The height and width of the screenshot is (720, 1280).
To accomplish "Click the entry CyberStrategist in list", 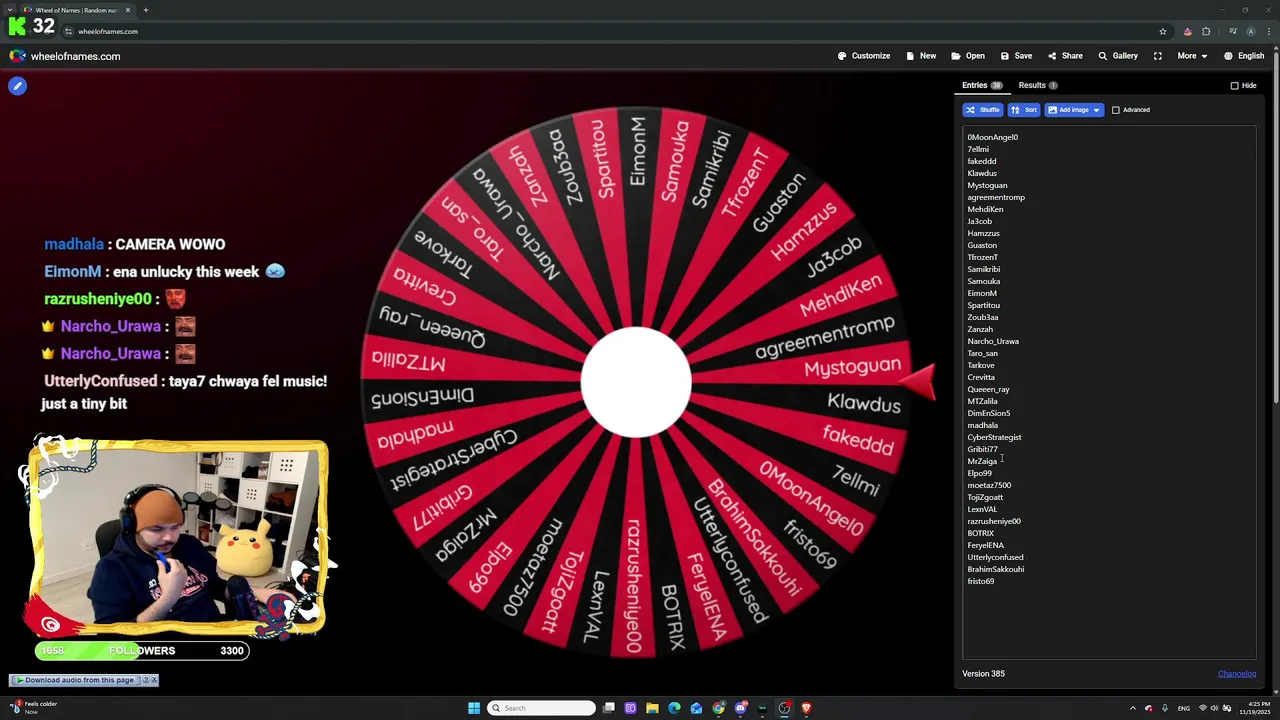I will click(994, 437).
